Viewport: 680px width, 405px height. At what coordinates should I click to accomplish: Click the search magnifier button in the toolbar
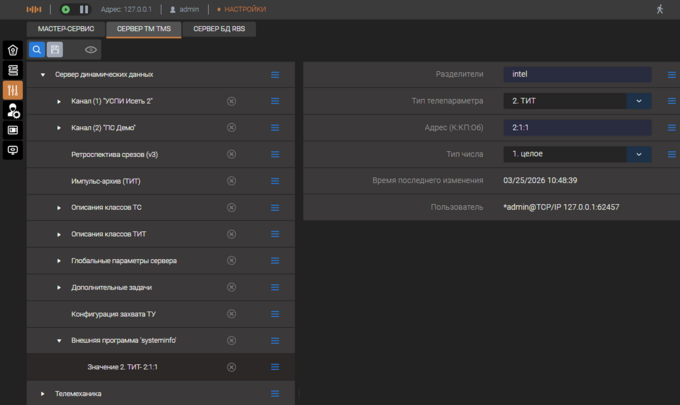37,49
